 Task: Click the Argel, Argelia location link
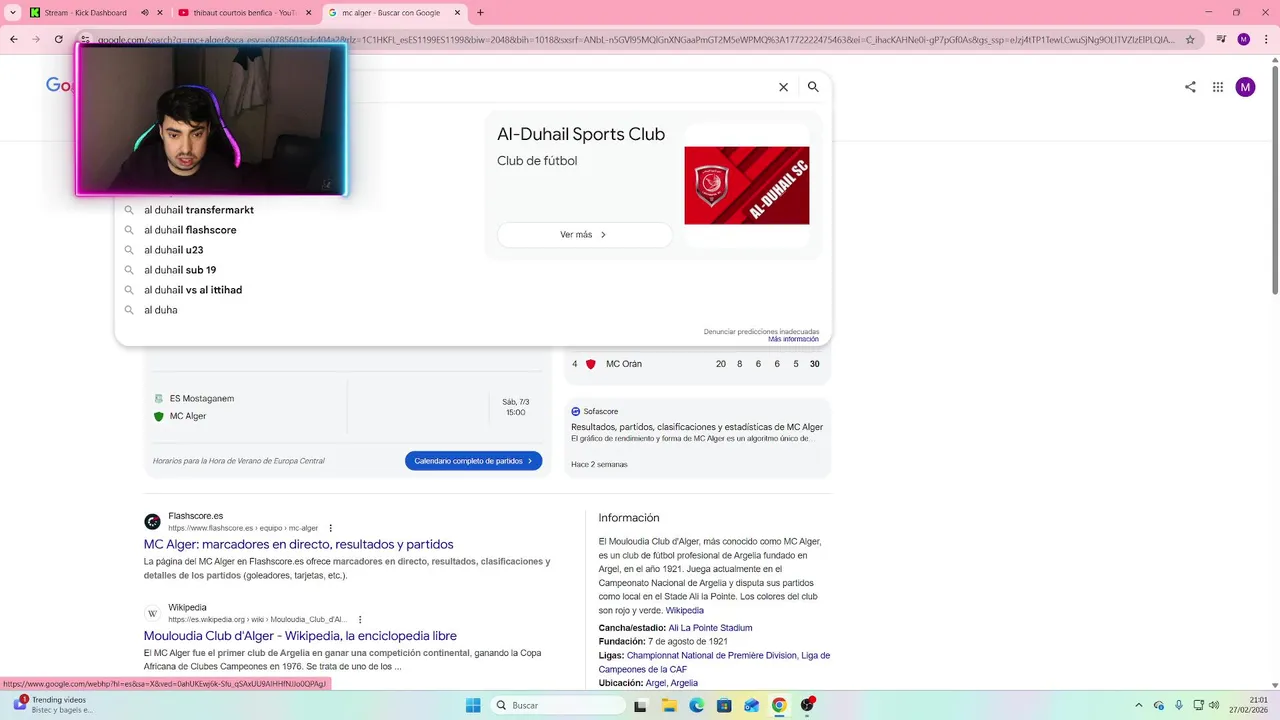[x=671, y=683]
